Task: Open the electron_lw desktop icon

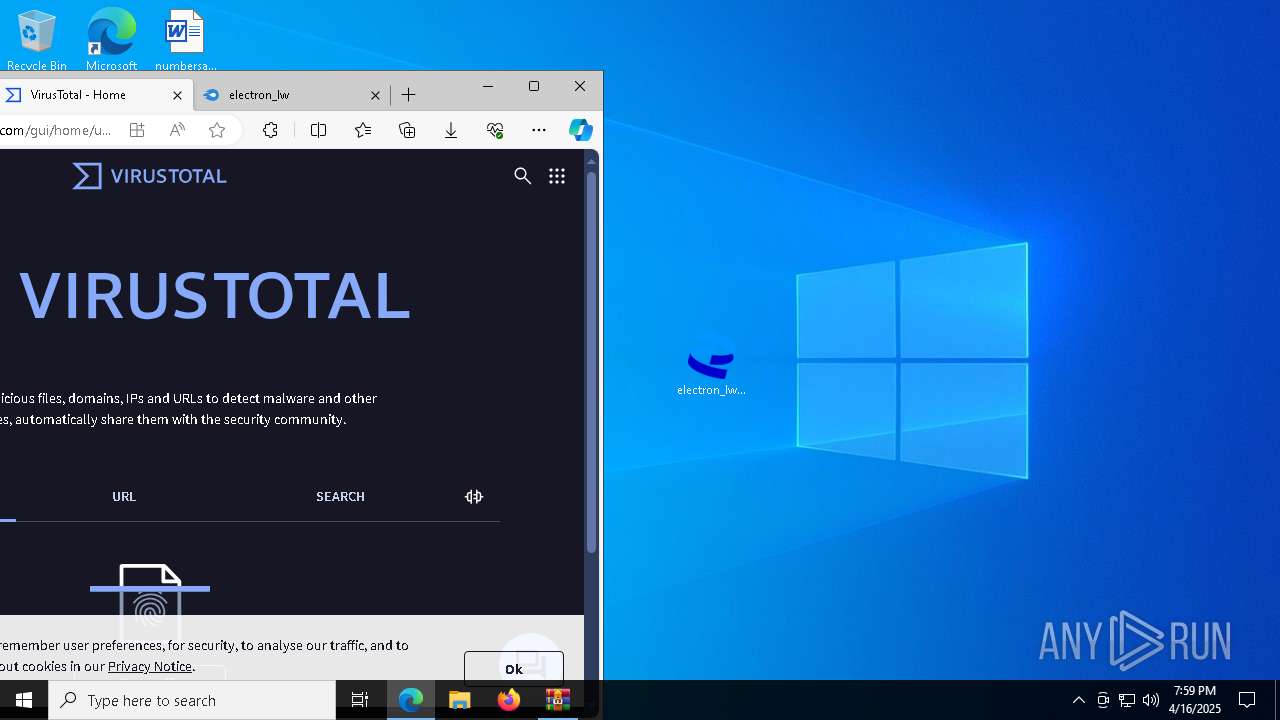Action: (x=711, y=366)
